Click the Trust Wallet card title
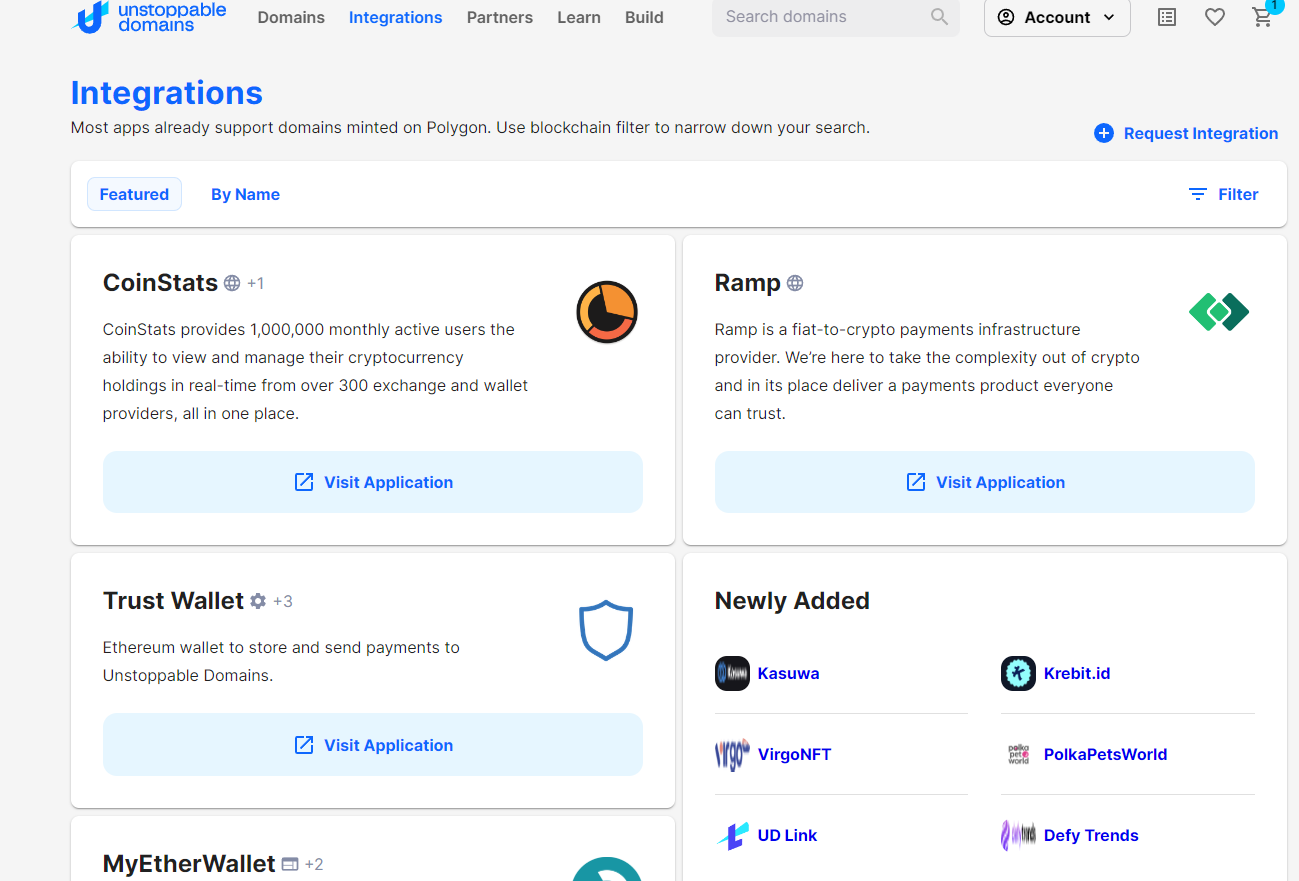Viewport: 1299px width, 881px height. tap(173, 601)
